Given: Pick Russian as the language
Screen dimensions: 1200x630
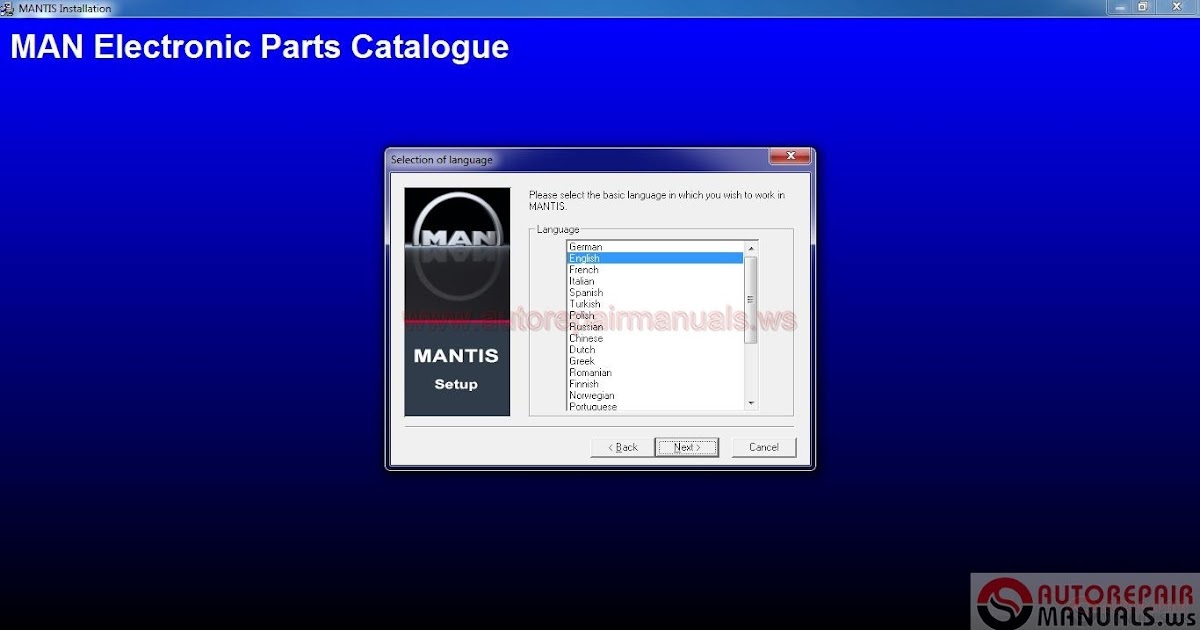Looking at the screenshot, I should click(655, 327).
